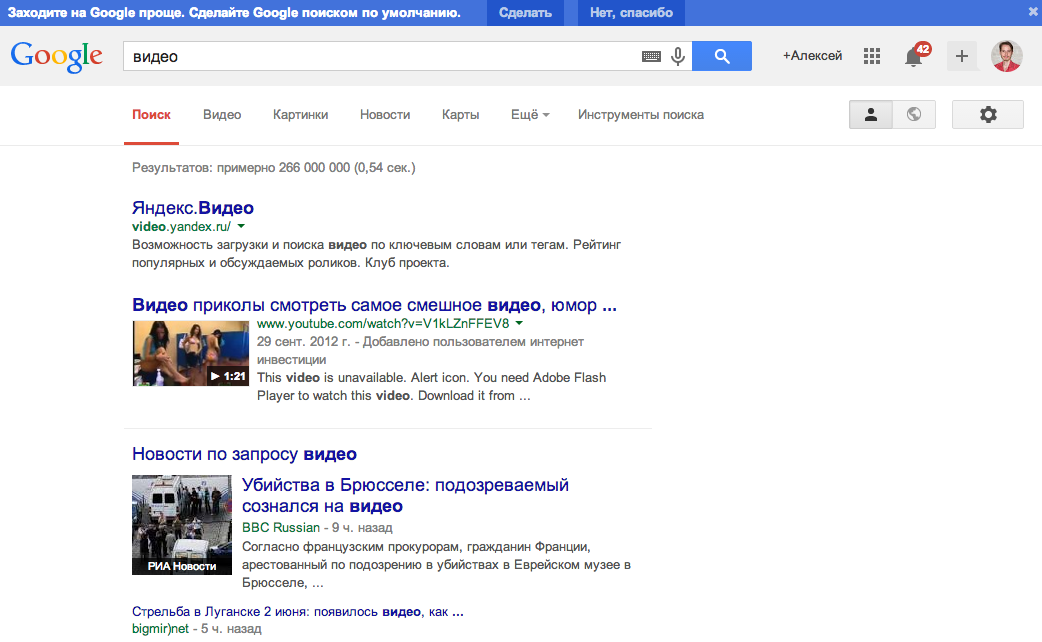Click the video.yandex.ru green URL
The image size is (1042, 642).
181,227
